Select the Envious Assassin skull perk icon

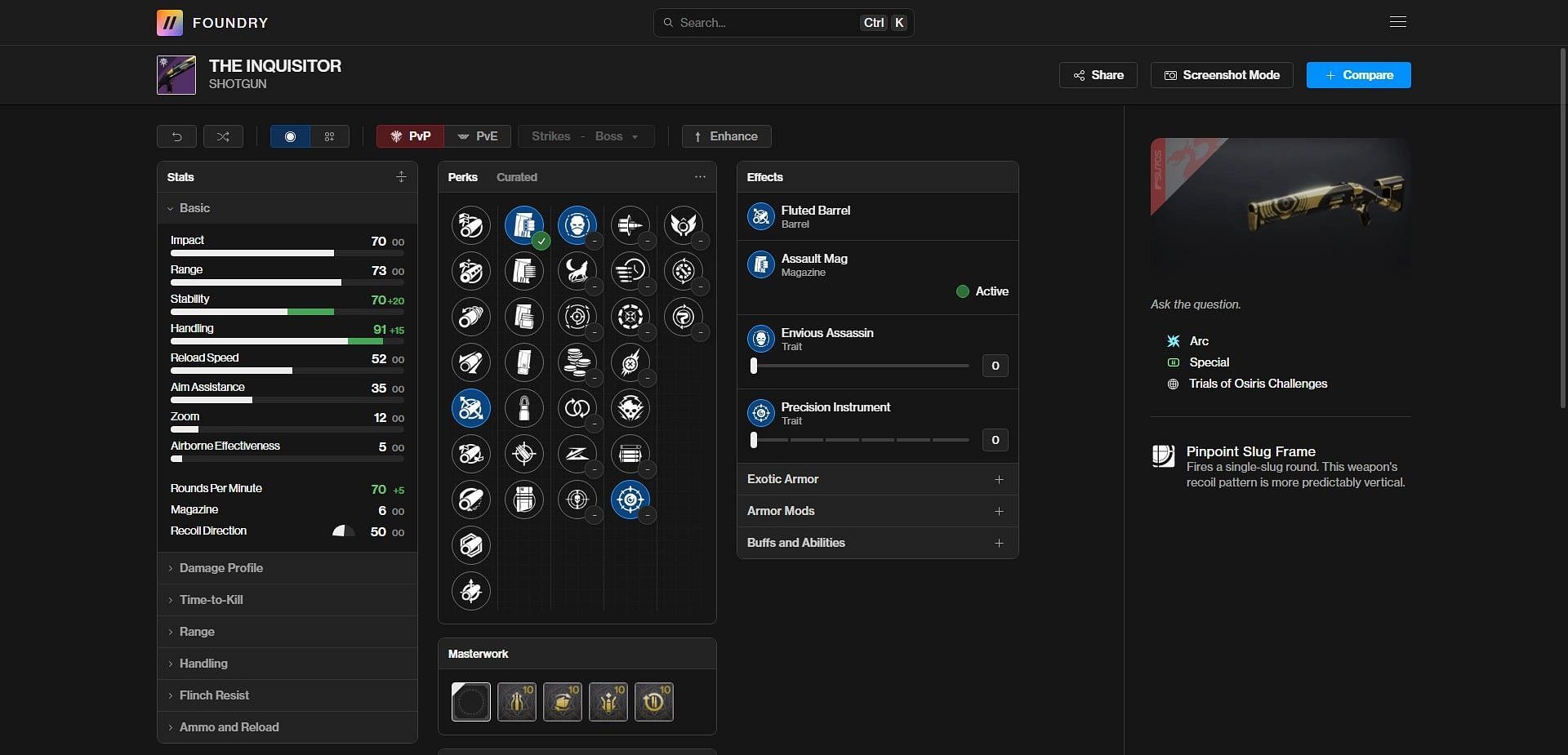pyautogui.click(x=577, y=224)
